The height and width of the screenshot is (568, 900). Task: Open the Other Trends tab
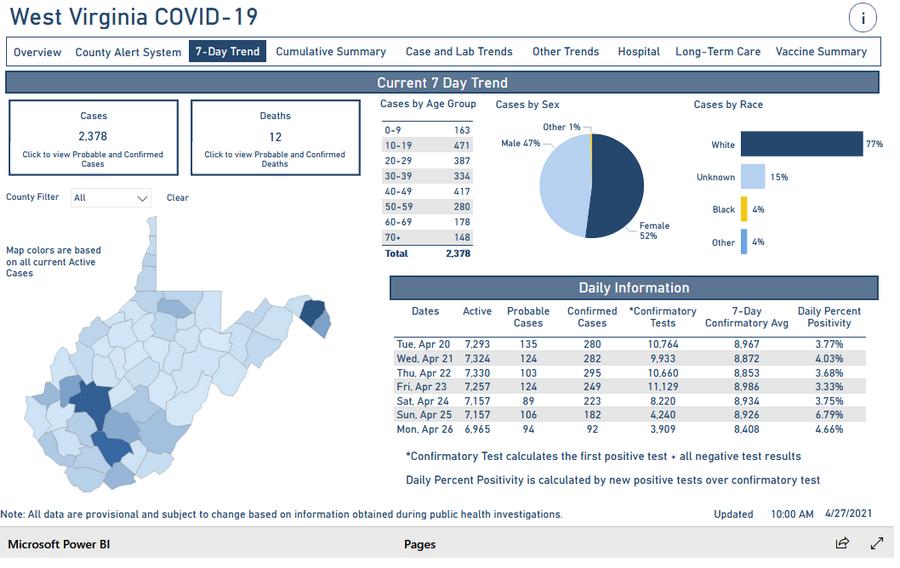tap(566, 52)
